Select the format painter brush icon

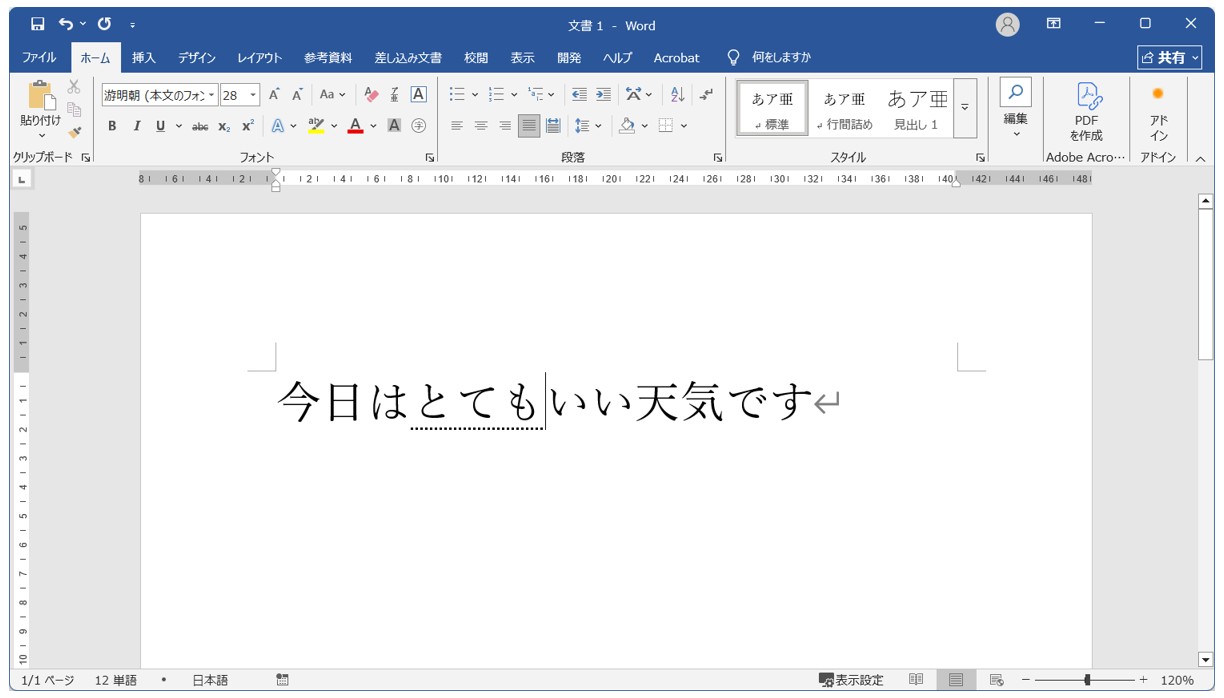pyautogui.click(x=74, y=131)
